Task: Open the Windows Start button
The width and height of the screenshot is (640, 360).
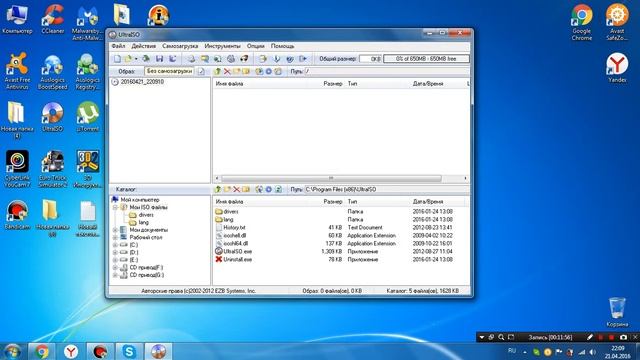Action: tap(12, 351)
